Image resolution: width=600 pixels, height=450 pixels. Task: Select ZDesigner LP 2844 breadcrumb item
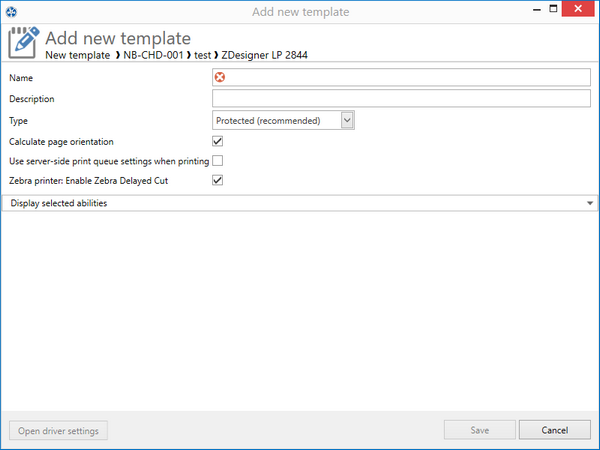[x=264, y=55]
